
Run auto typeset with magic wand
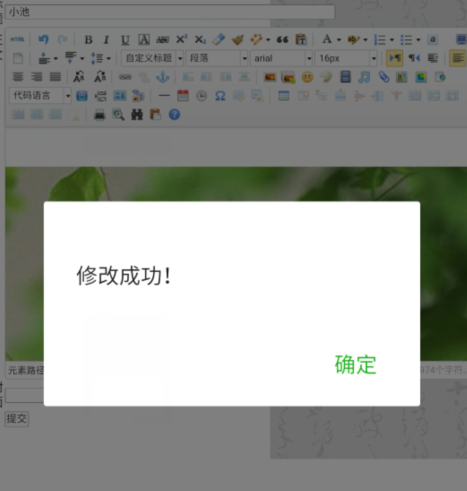click(x=256, y=40)
